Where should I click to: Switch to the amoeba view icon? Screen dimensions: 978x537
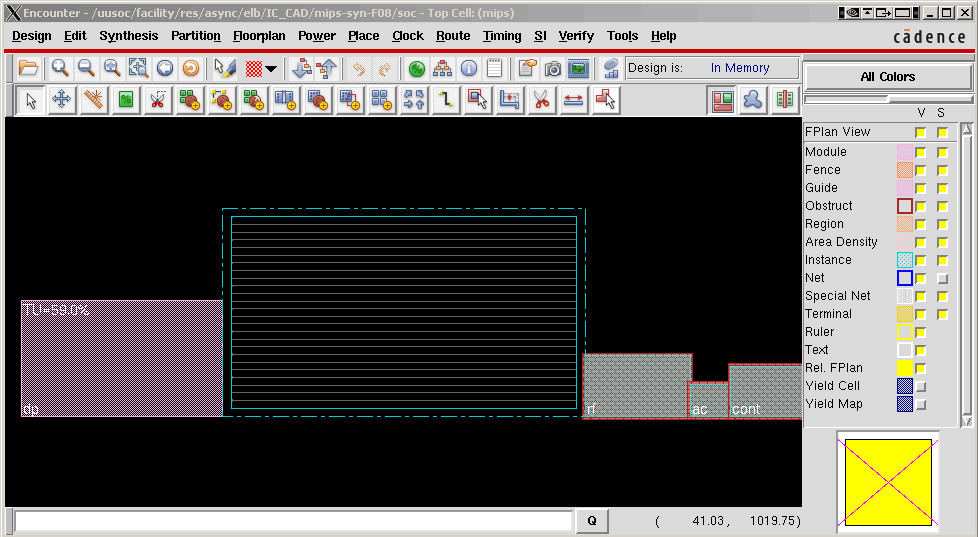(753, 100)
